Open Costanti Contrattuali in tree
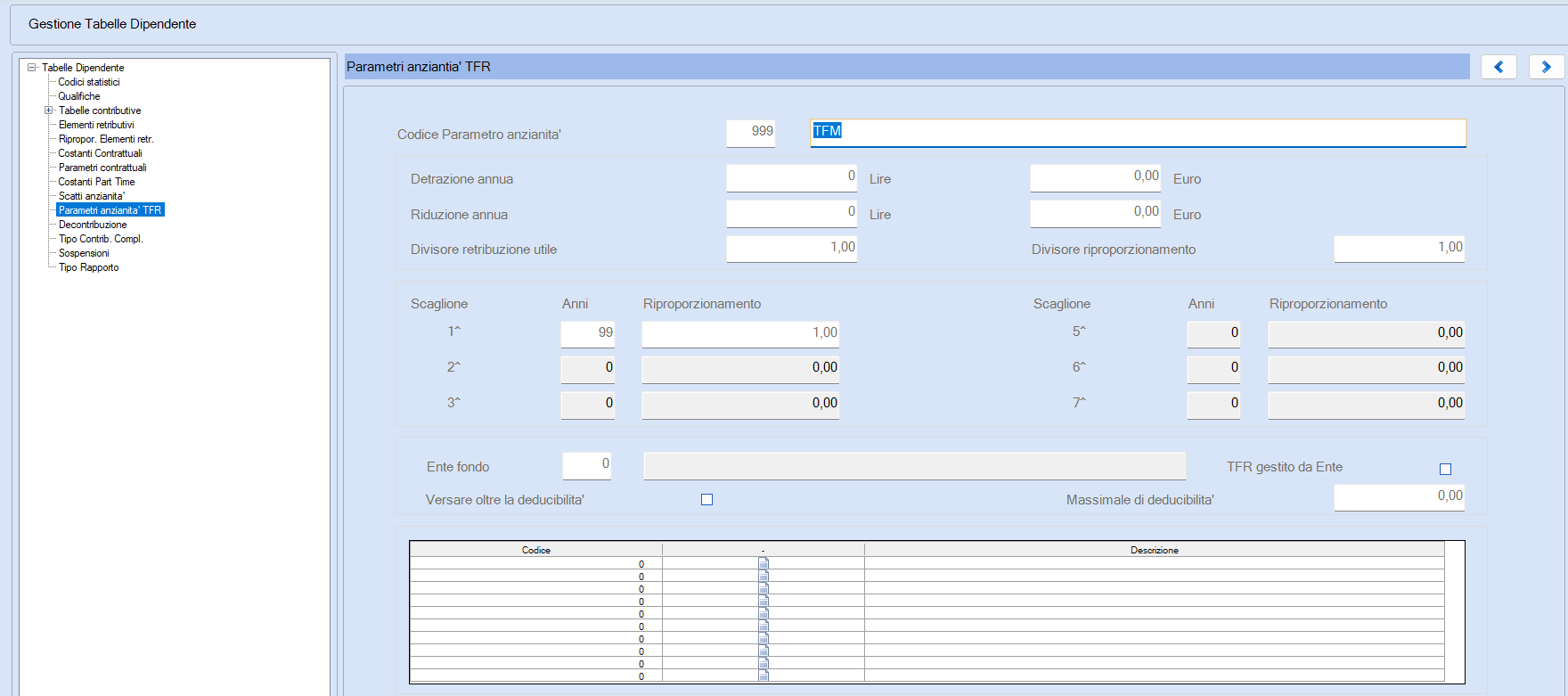Screen dimensions: 1568x696 [100, 153]
